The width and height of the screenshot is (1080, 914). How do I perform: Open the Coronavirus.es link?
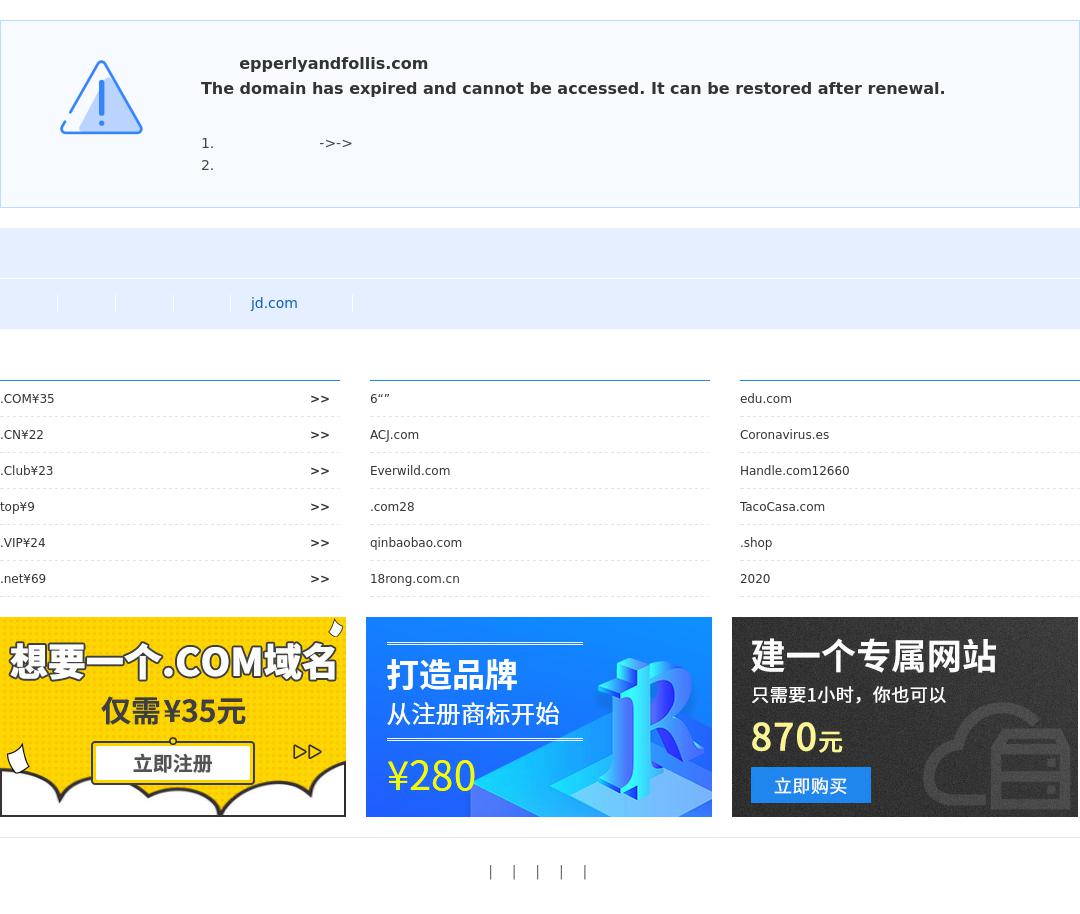pos(785,435)
